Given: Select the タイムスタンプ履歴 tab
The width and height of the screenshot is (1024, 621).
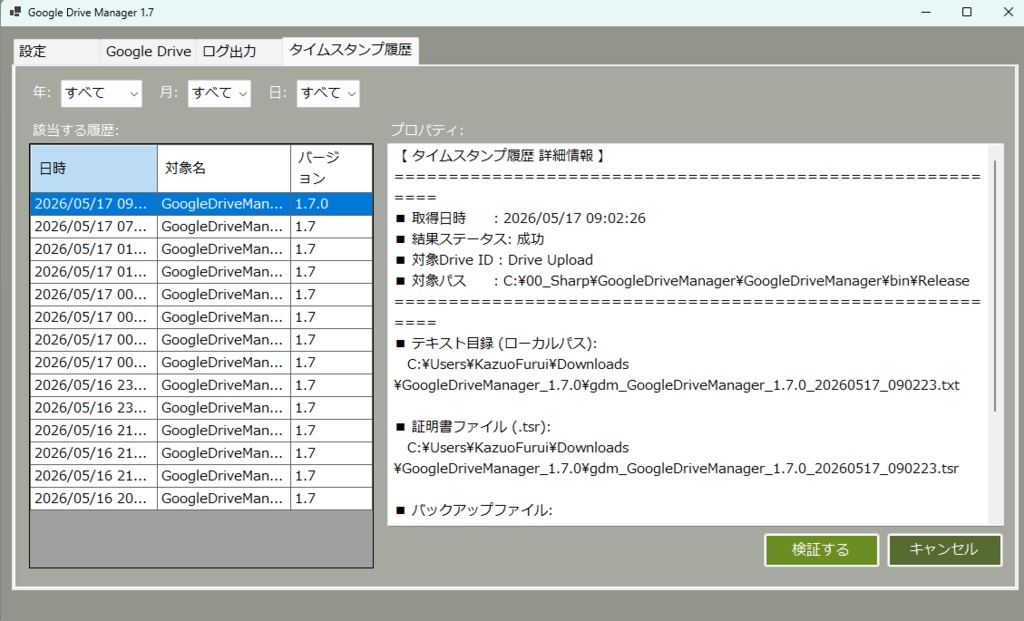Looking at the screenshot, I should pos(351,50).
